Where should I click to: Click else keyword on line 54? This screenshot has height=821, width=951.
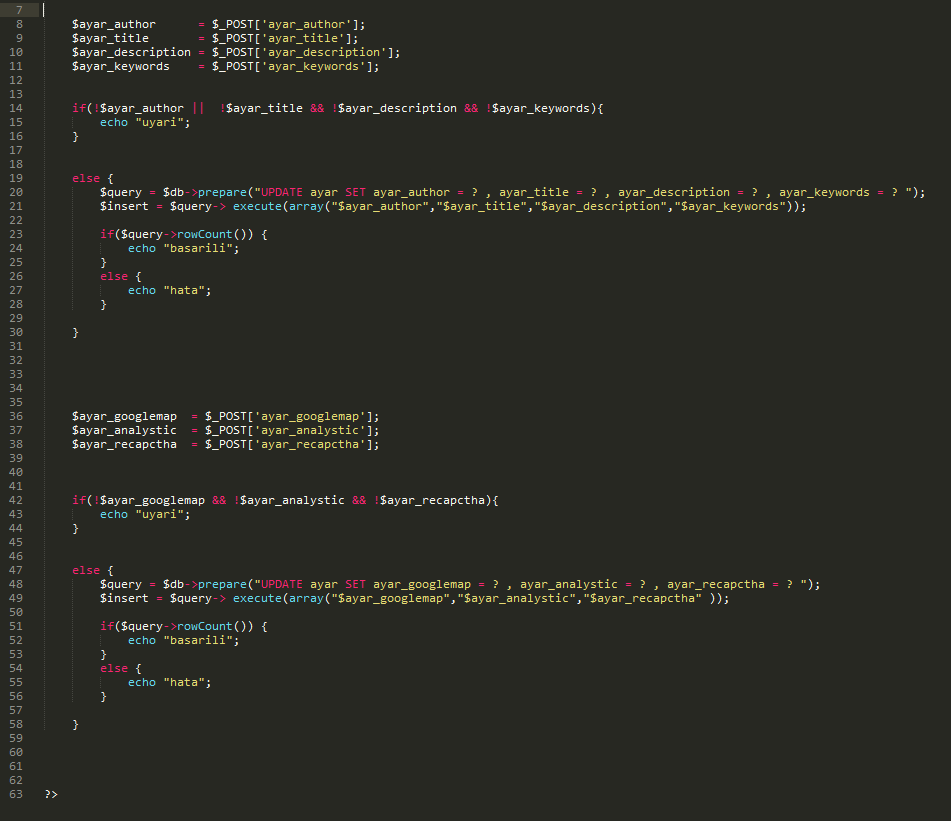point(113,668)
